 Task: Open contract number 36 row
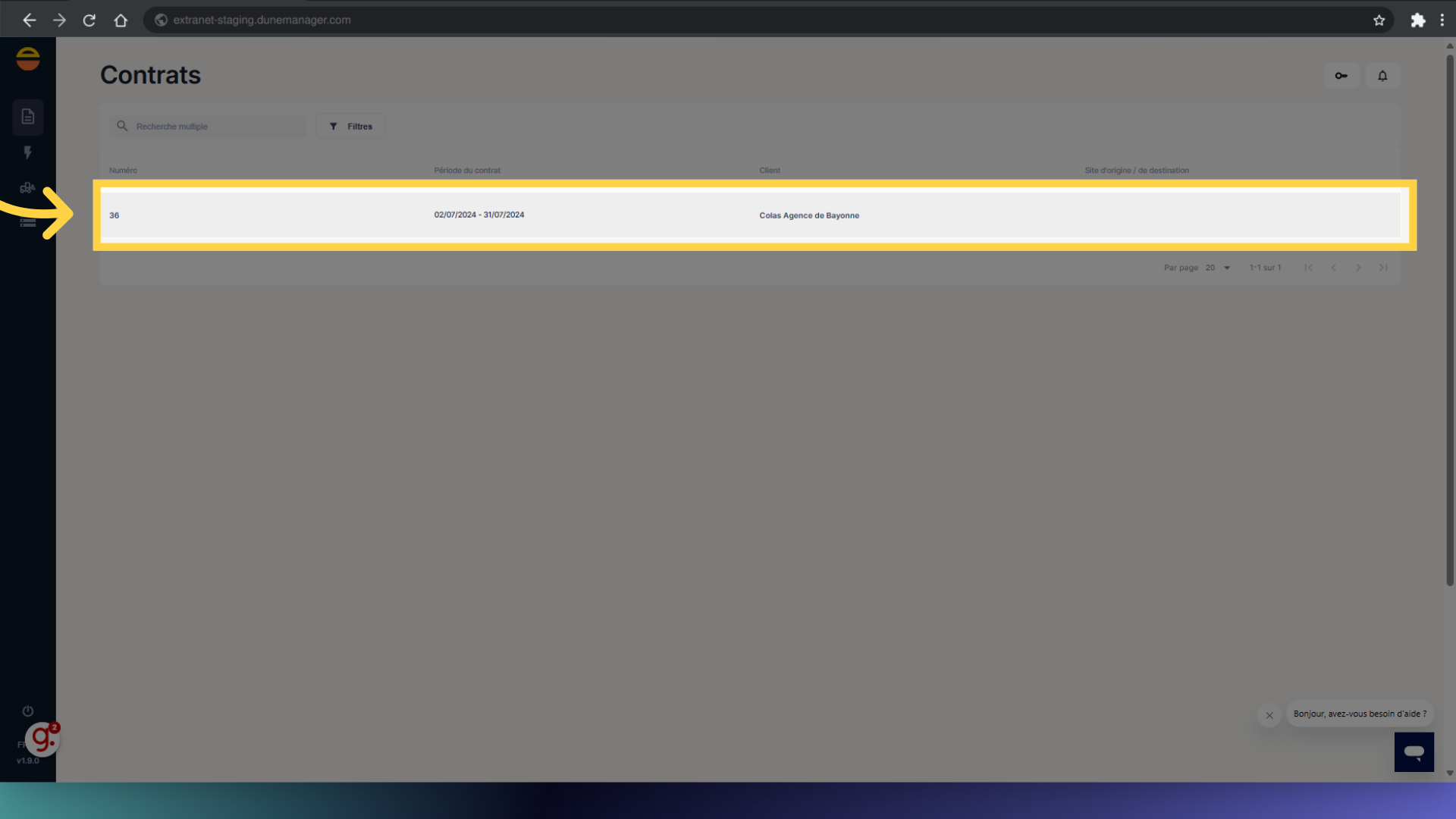pyautogui.click(x=115, y=215)
